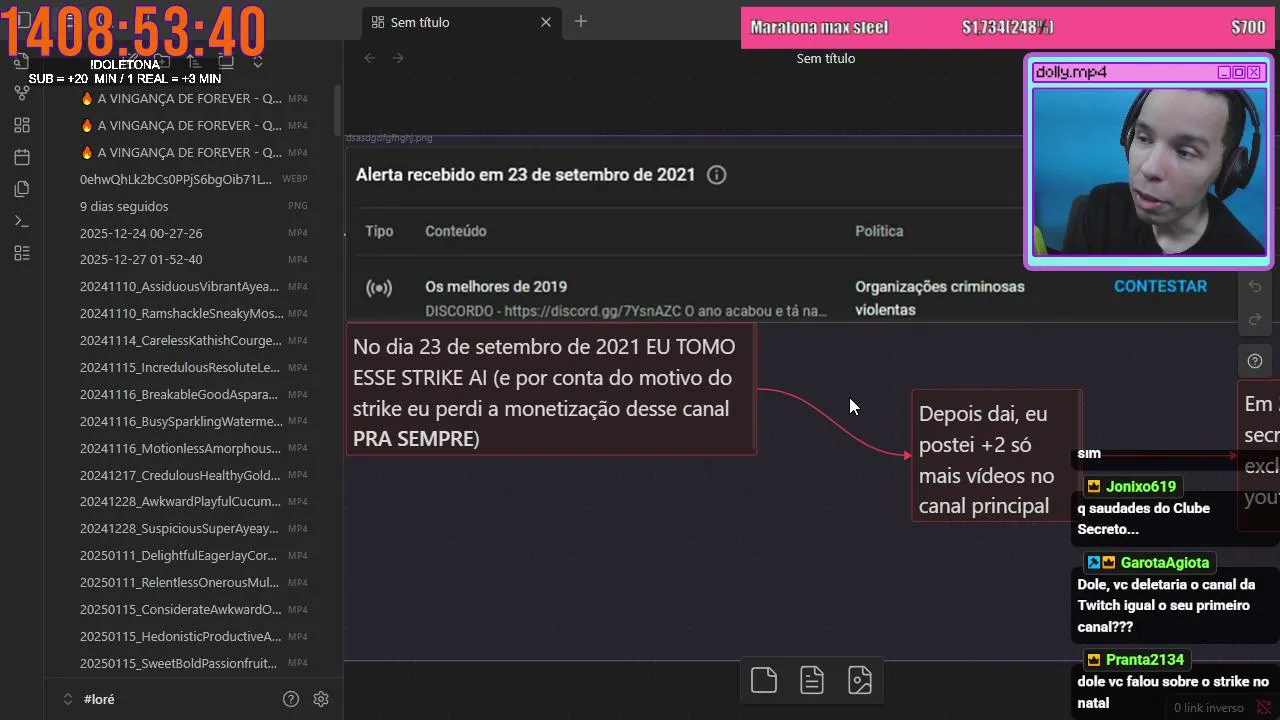Click the canvas grid ribbon icon
The width and height of the screenshot is (1280, 720).
[x=22, y=125]
